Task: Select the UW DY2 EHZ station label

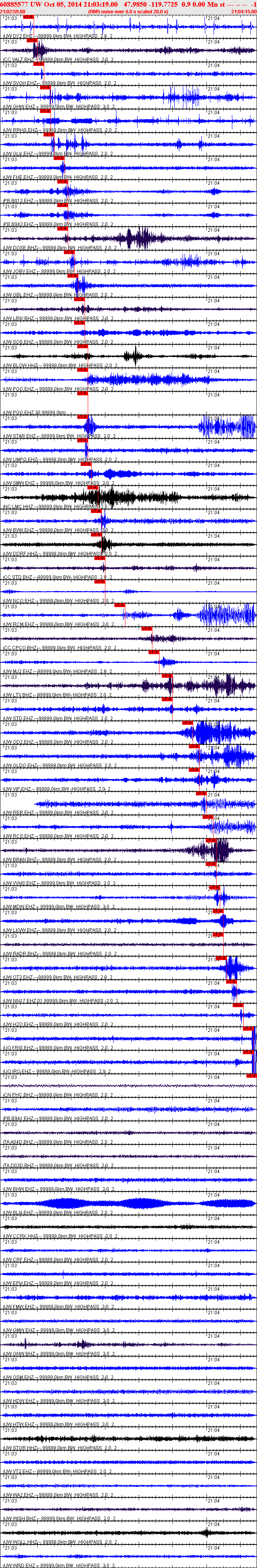Action: pos(58,36)
